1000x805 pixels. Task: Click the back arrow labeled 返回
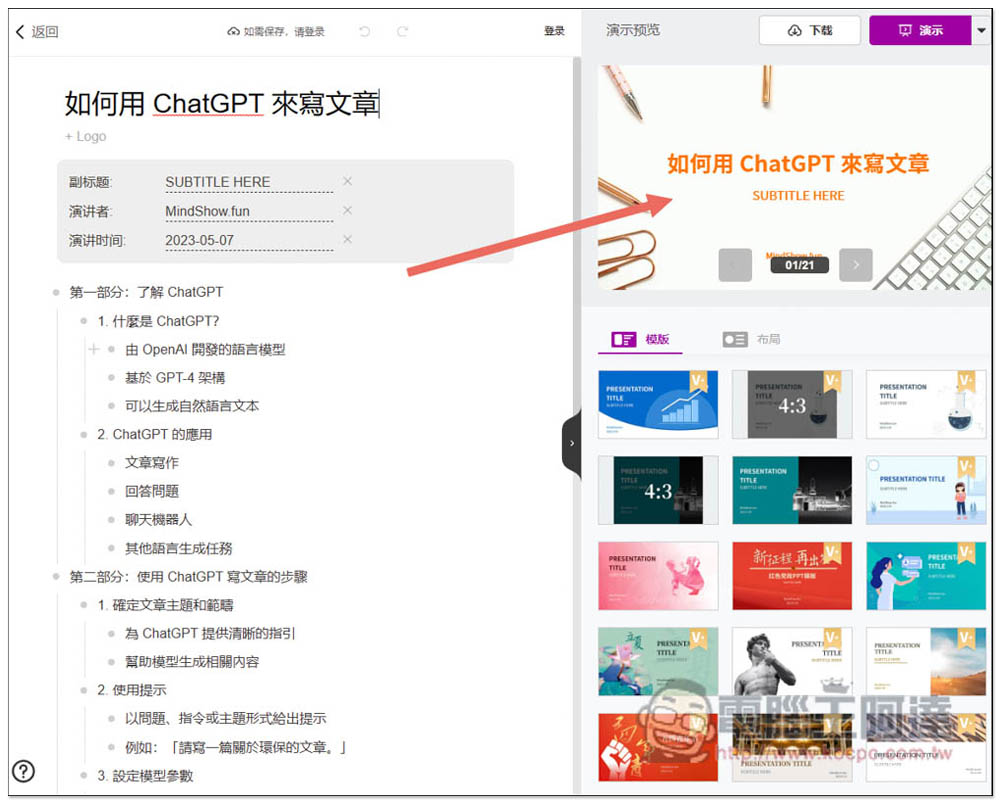(x=37, y=32)
